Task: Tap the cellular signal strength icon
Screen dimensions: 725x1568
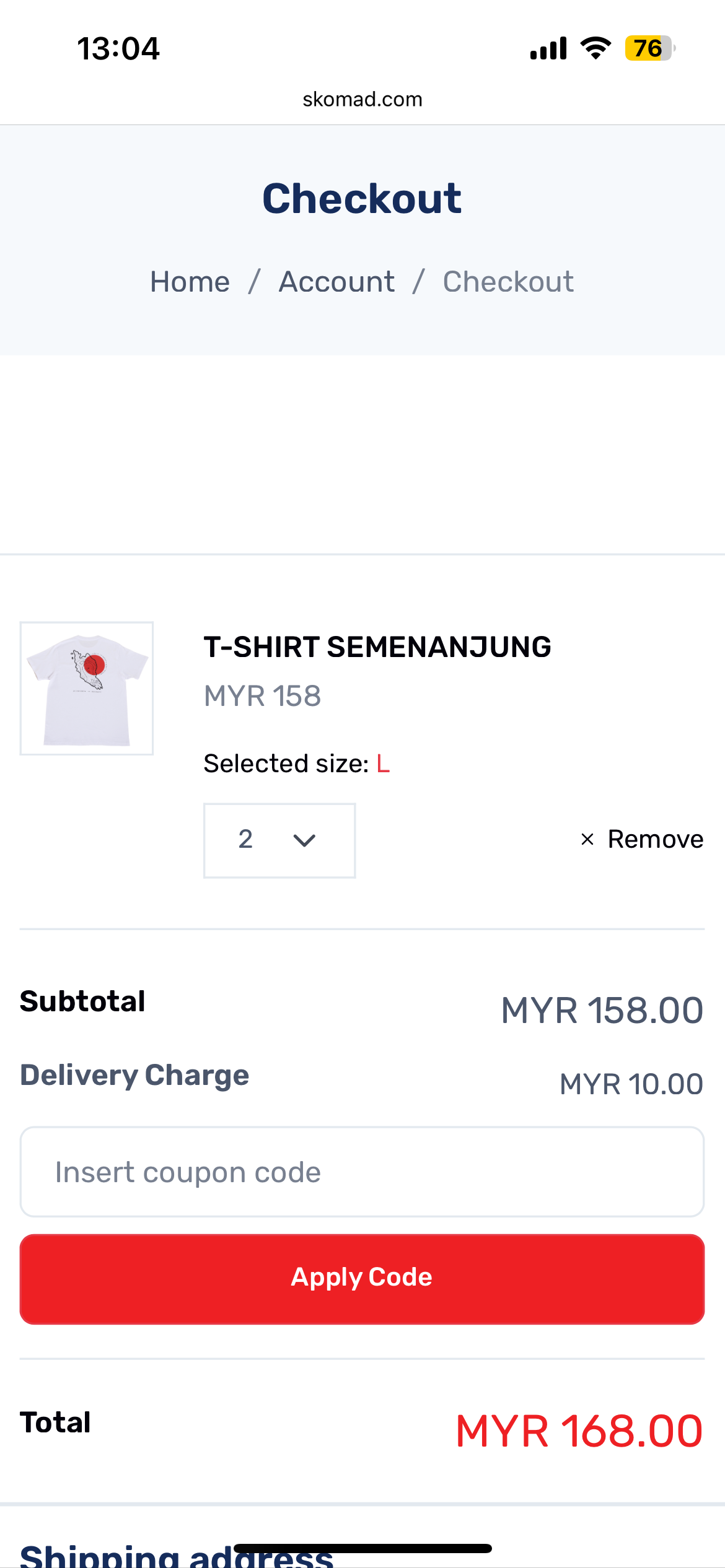Action: pos(548,48)
